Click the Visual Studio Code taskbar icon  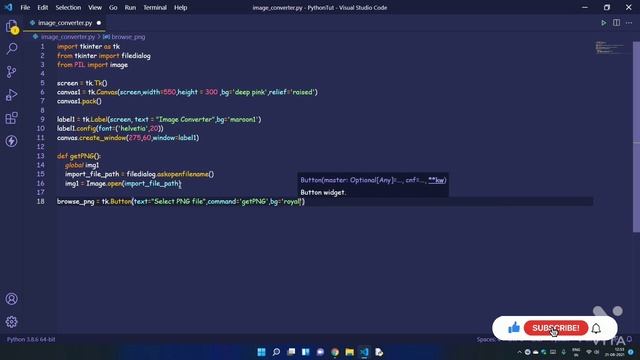click(x=364, y=352)
